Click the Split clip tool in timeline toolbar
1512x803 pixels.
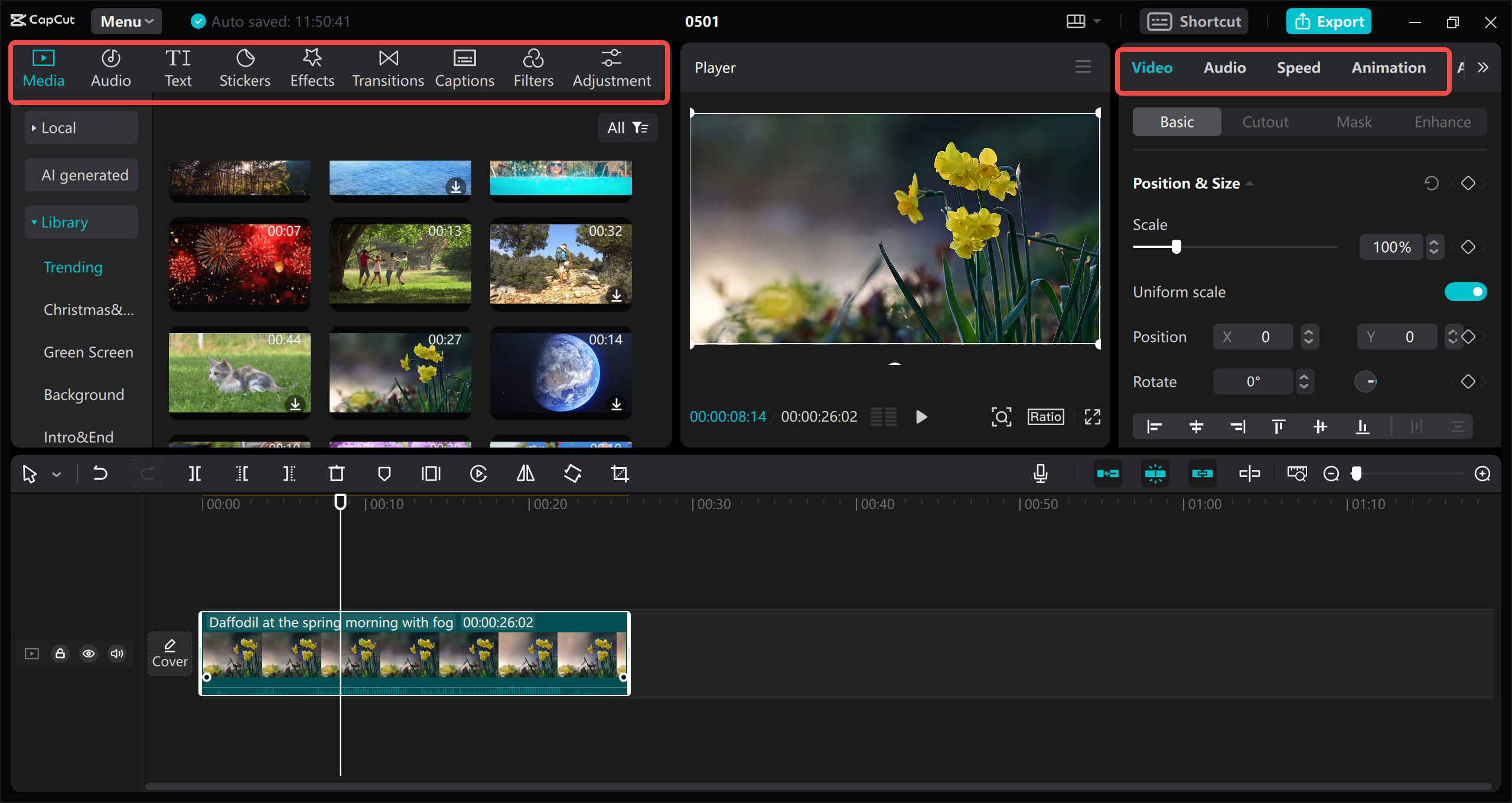point(194,474)
